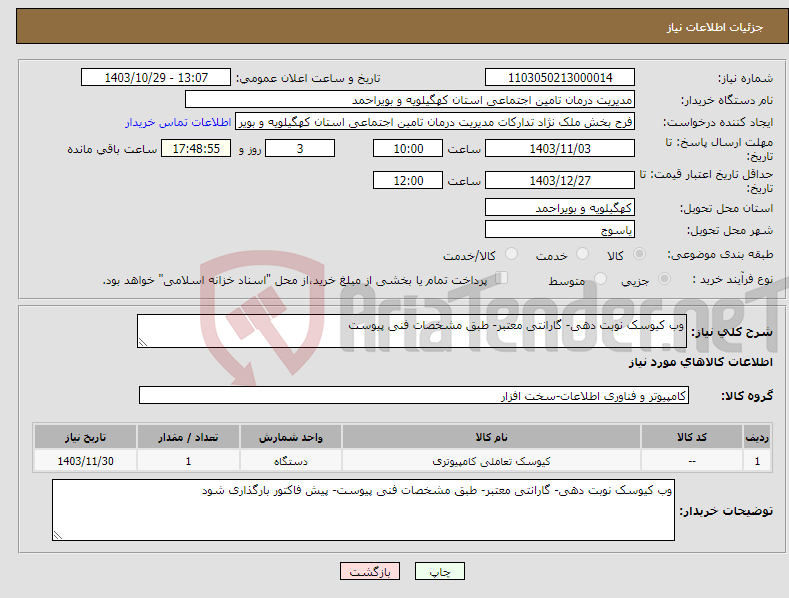Screen dimensions: 789x598
Task: Click the طبقه بندی موضوعی label
Action: 720,255
